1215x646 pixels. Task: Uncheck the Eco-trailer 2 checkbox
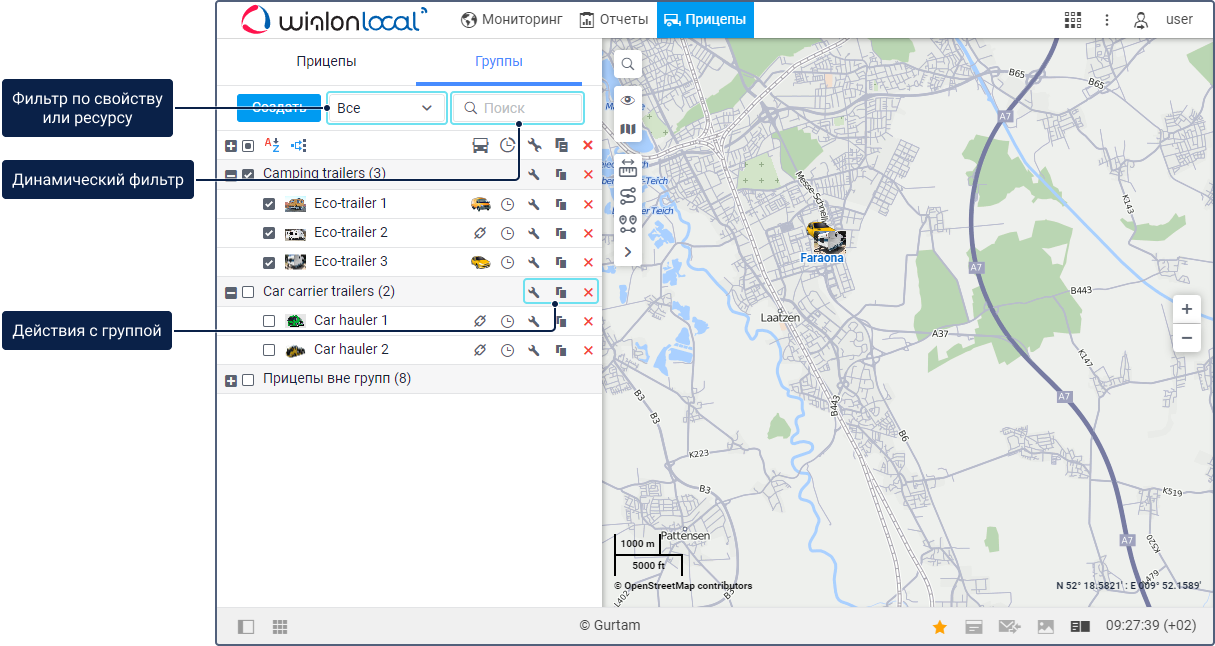pyautogui.click(x=269, y=233)
